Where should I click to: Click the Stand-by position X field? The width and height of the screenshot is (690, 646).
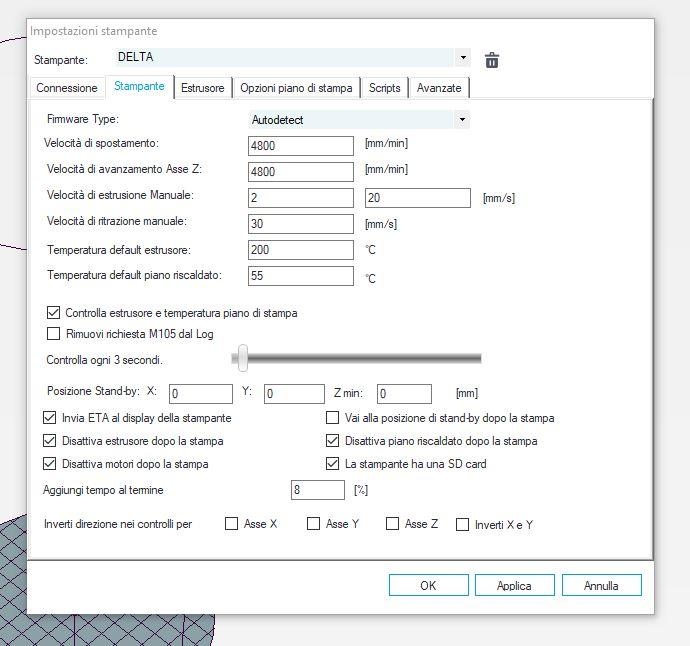(201, 393)
